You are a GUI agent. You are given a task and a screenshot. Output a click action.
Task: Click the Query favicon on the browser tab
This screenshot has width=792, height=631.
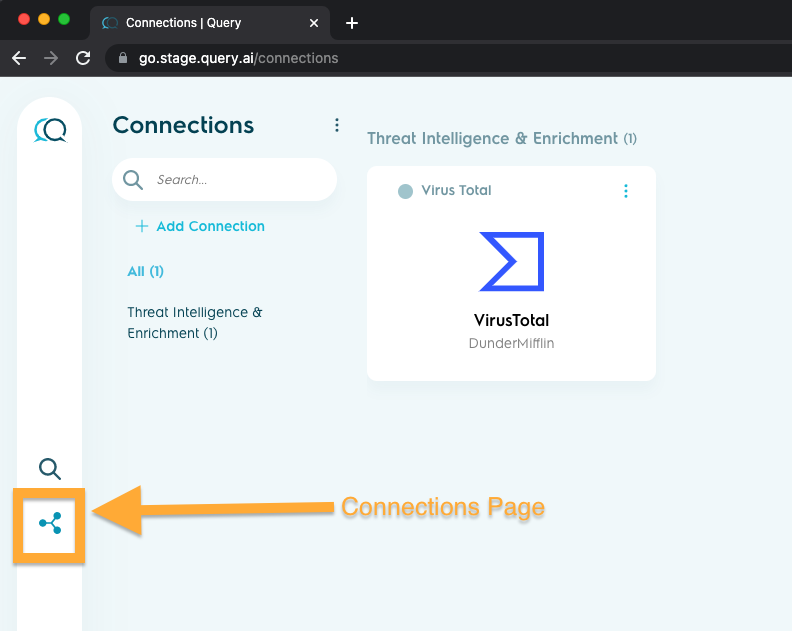coord(110,23)
